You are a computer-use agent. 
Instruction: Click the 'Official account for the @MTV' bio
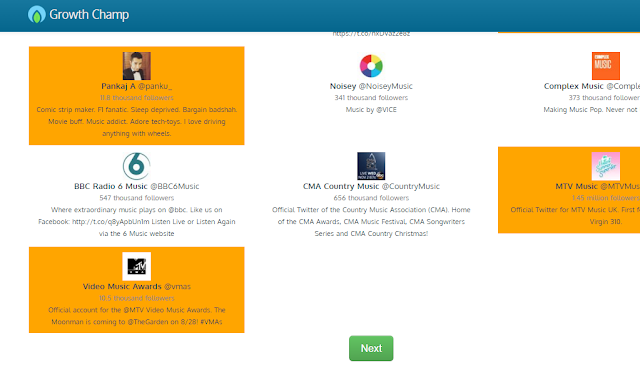(x=137, y=316)
